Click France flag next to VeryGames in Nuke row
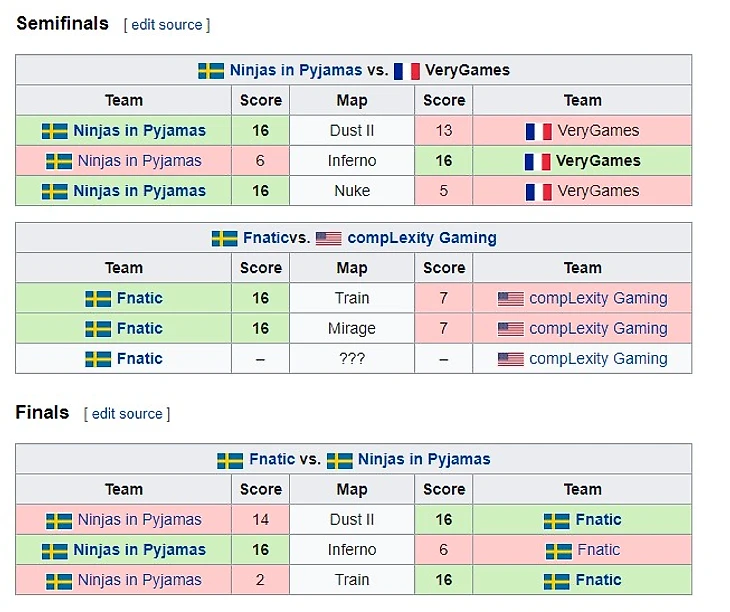The height and width of the screenshot is (612, 730). tap(539, 192)
